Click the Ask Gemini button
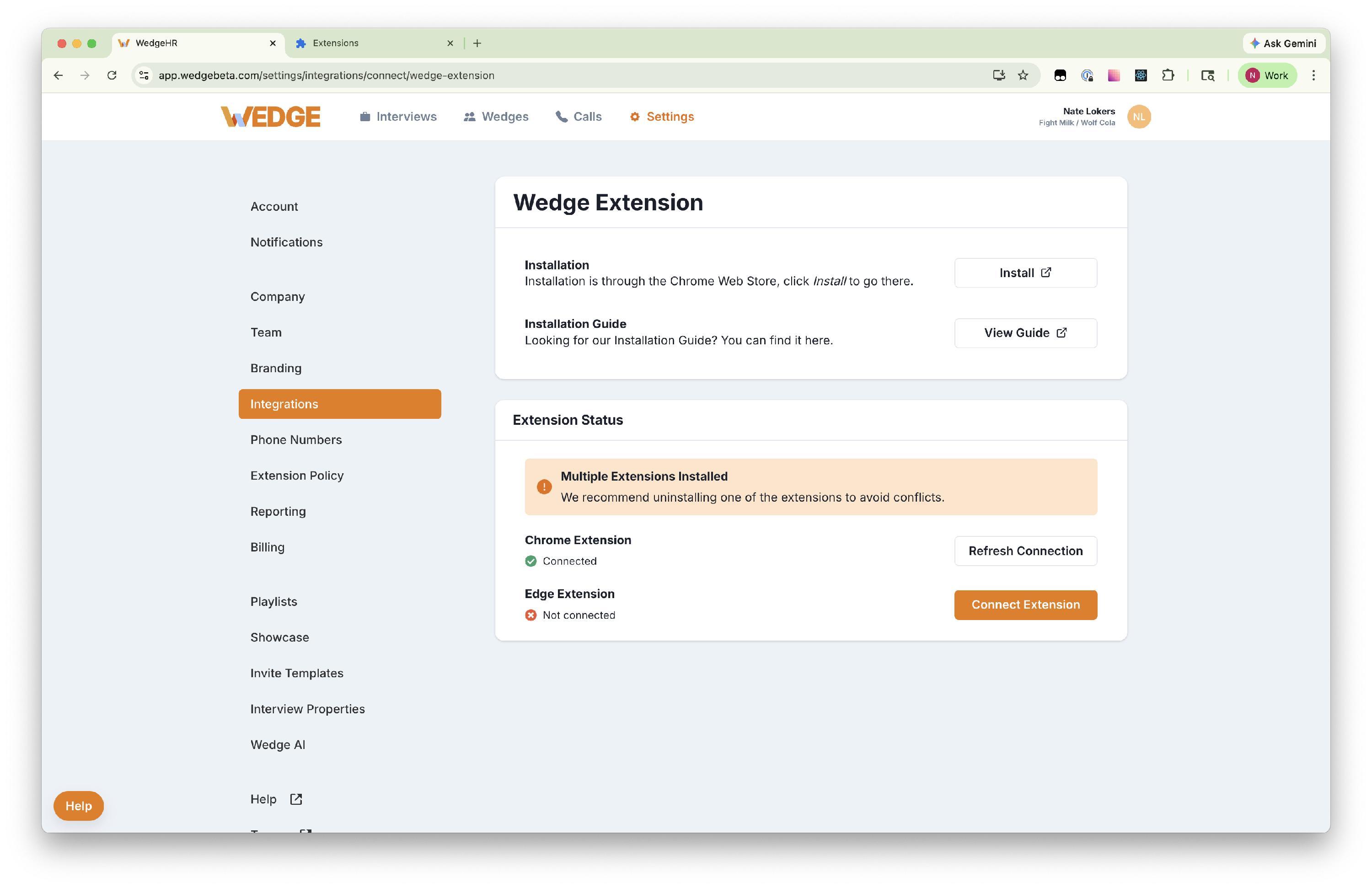 pos(1283,43)
